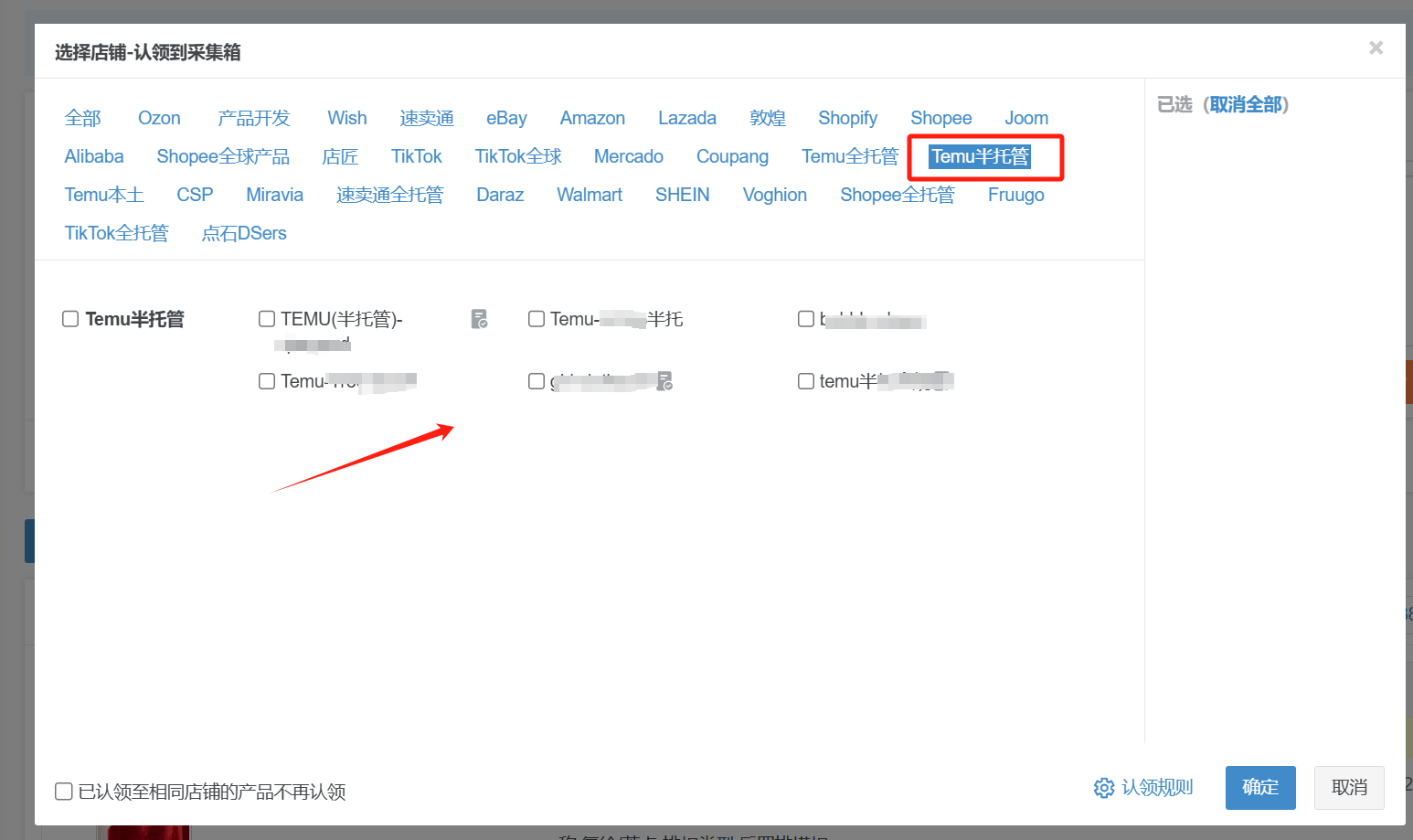The image size is (1413, 840).
Task: Dismiss the dialog with 取消 button
Action: (1349, 788)
